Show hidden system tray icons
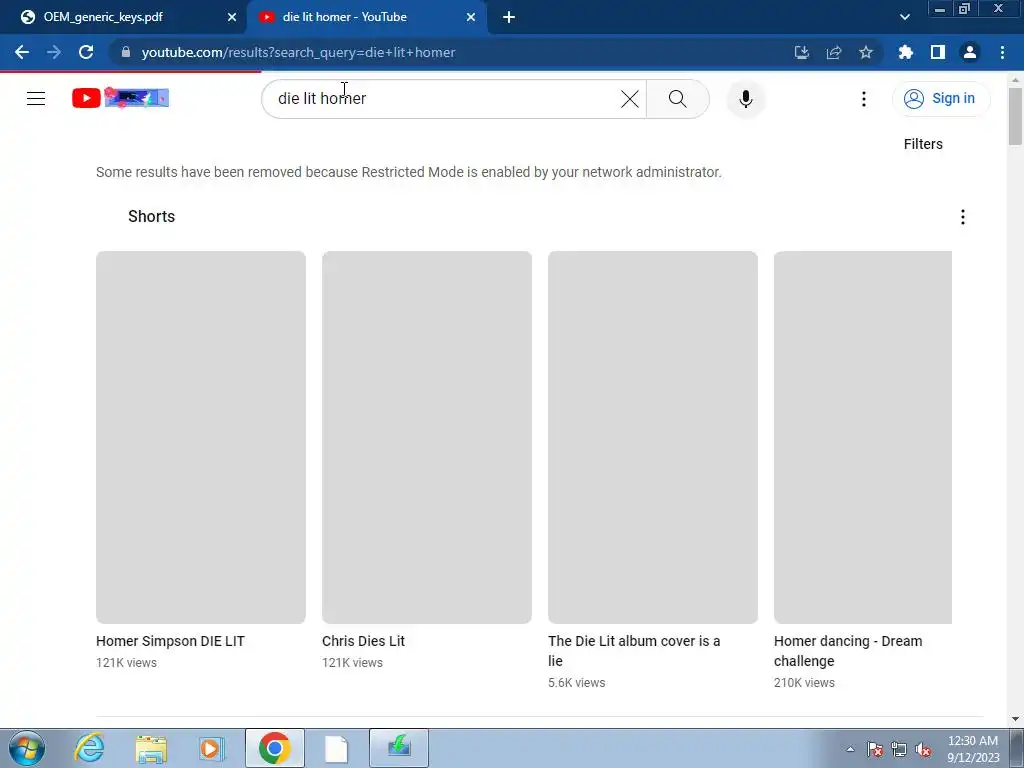Viewport: 1024px width, 768px height. point(850,749)
